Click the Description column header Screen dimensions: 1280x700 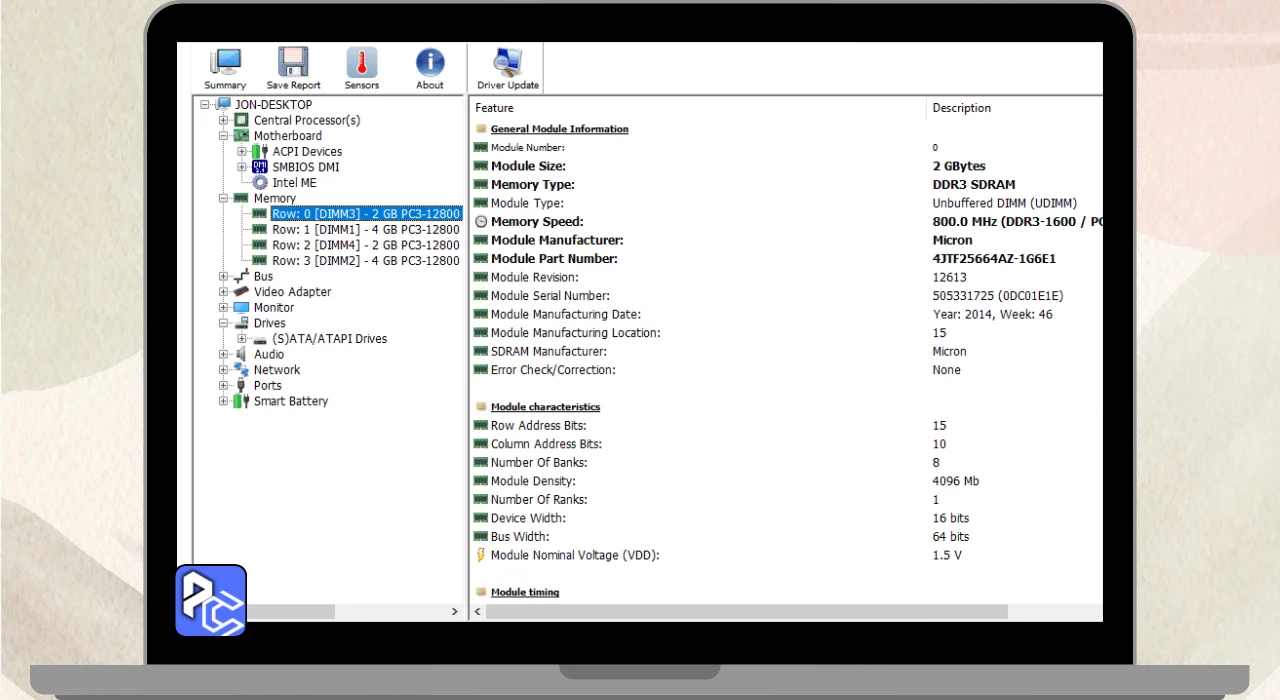(x=961, y=108)
